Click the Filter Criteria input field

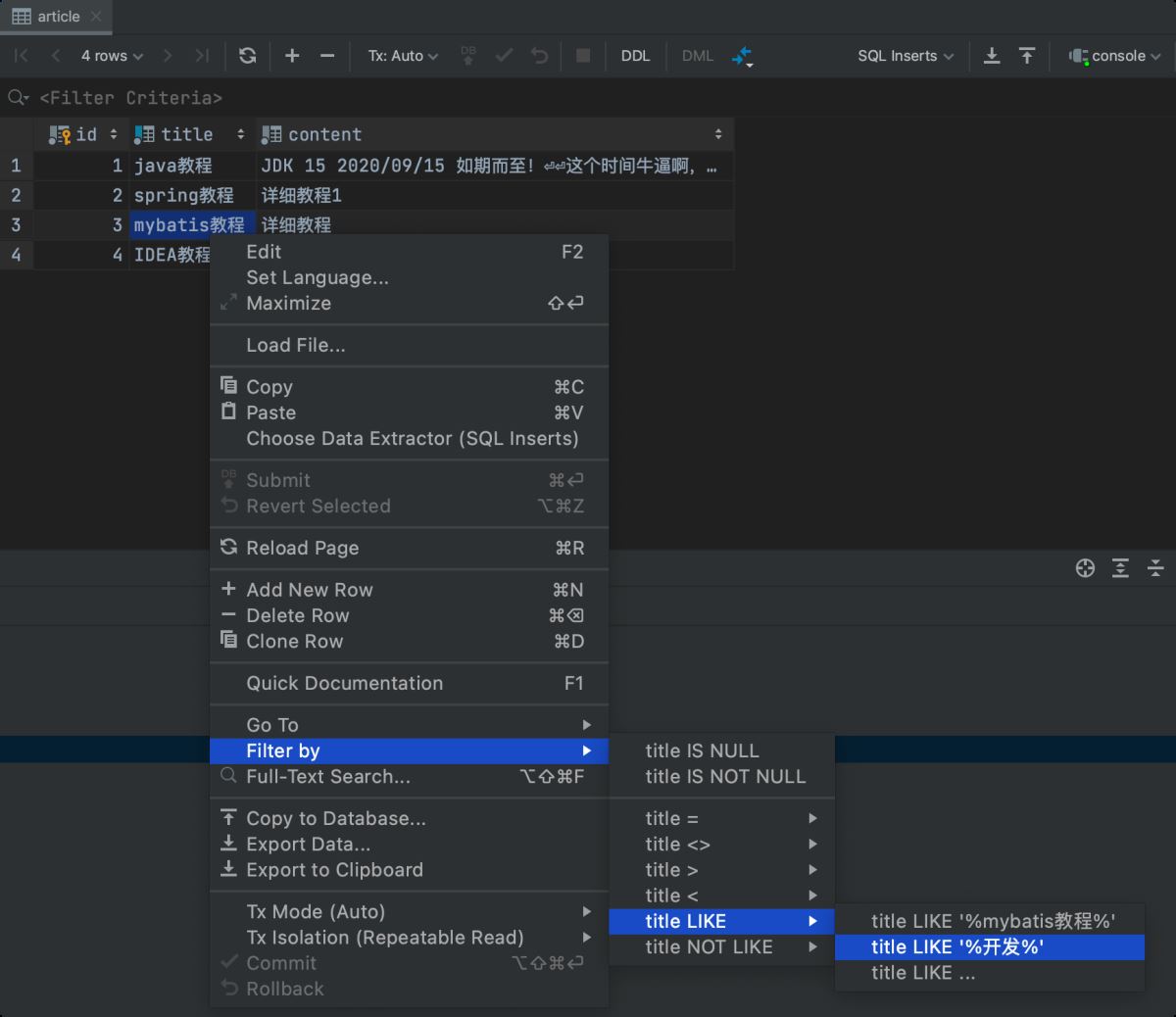131,98
